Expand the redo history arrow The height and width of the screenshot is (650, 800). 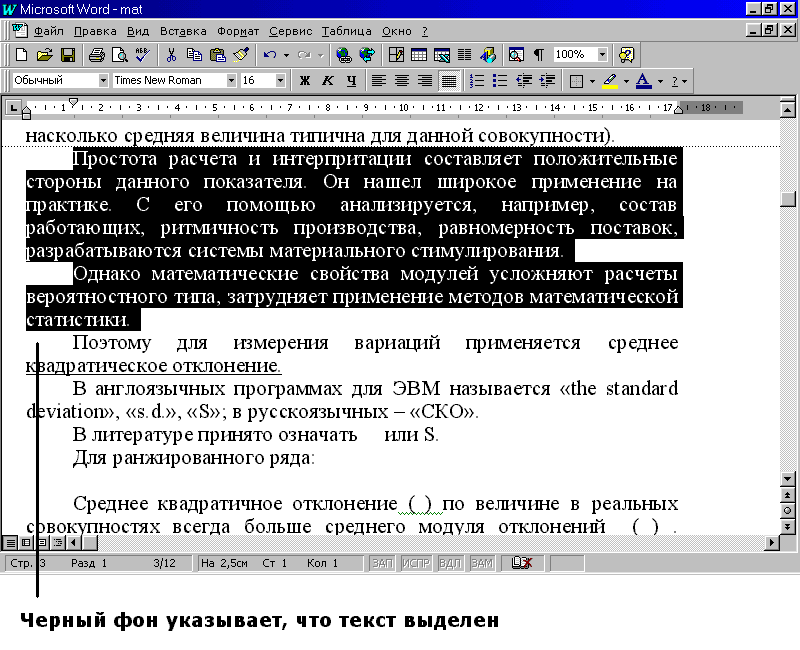[320, 55]
